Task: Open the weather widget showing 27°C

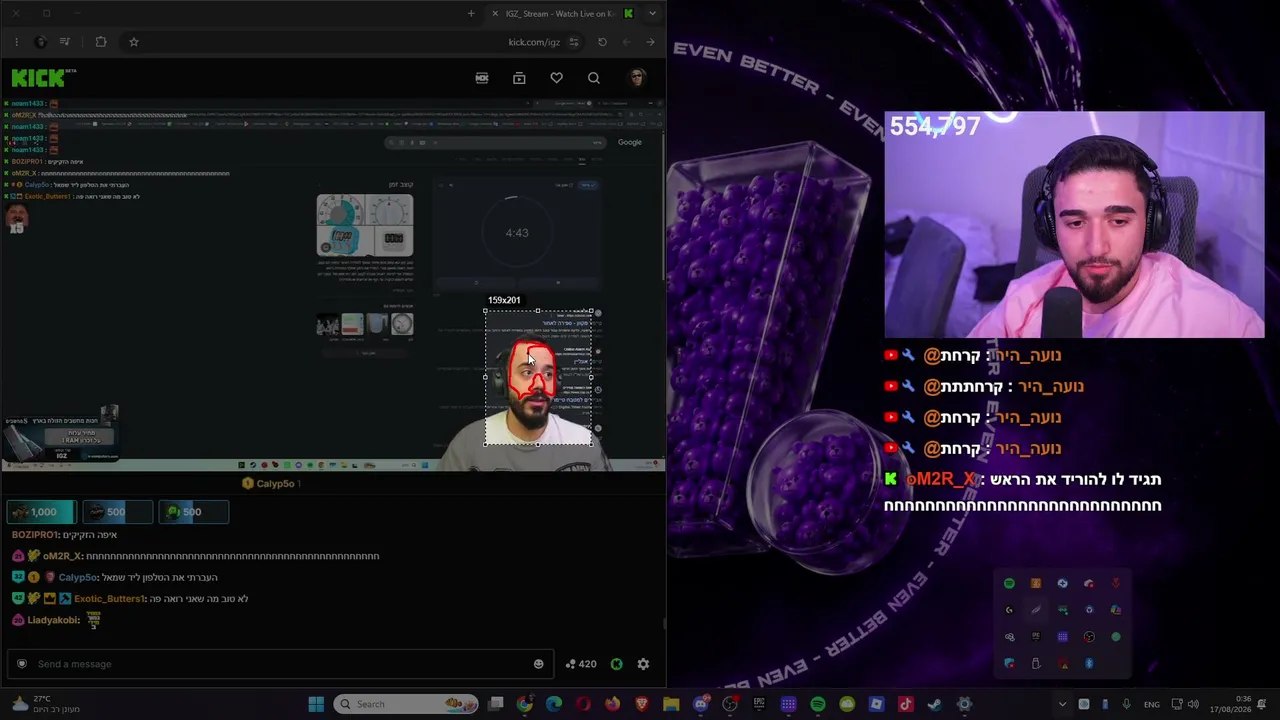Action: click(x=44, y=704)
